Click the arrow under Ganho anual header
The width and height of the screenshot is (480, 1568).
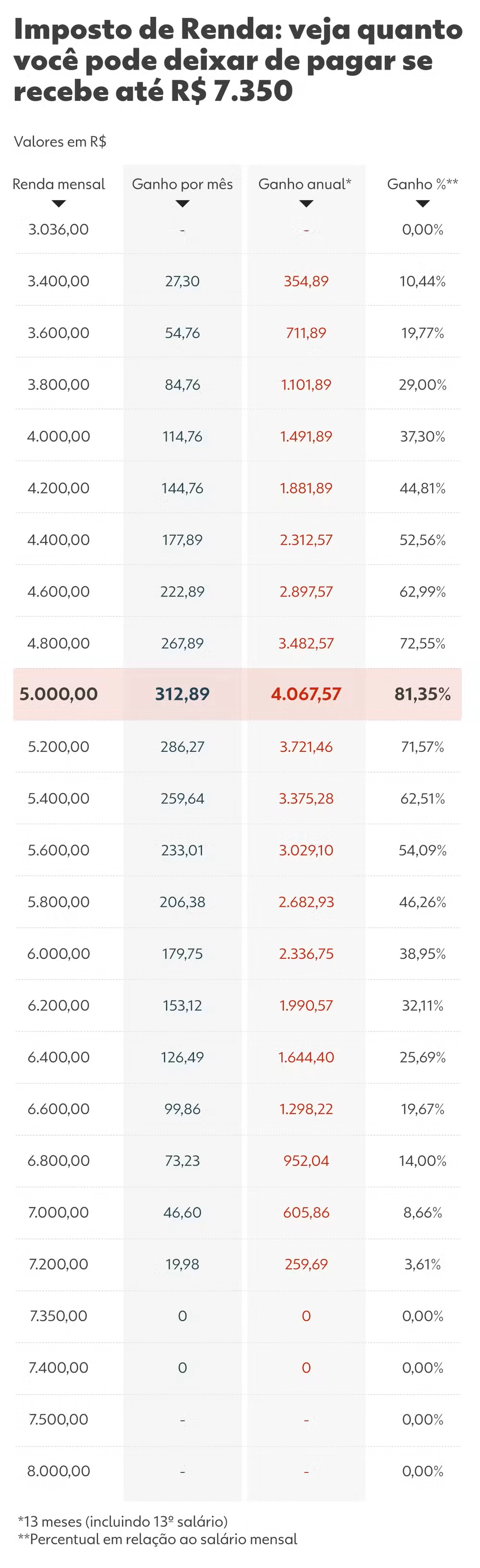click(x=306, y=204)
